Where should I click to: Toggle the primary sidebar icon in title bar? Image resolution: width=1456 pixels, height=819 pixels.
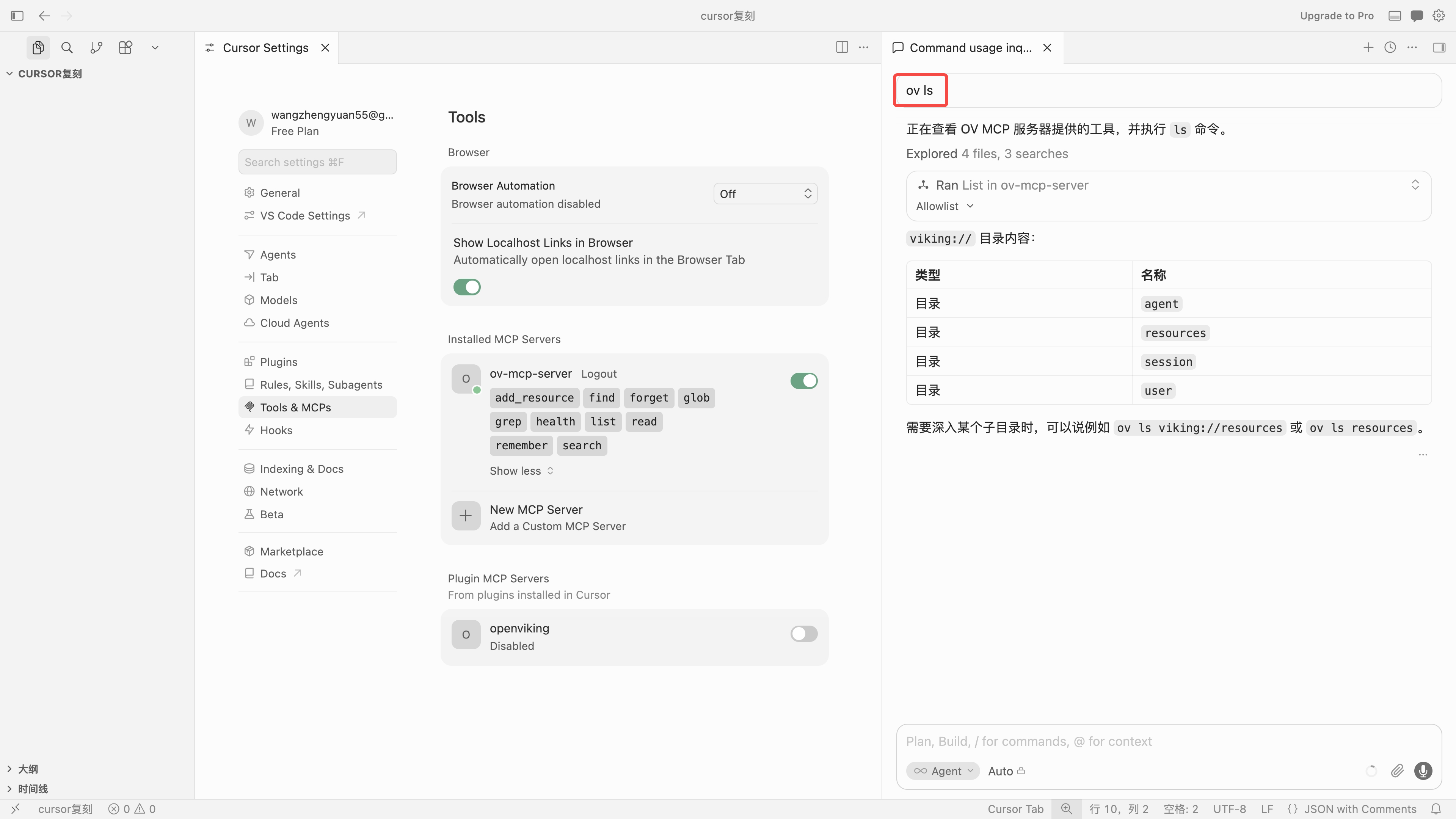pyautogui.click(x=17, y=16)
